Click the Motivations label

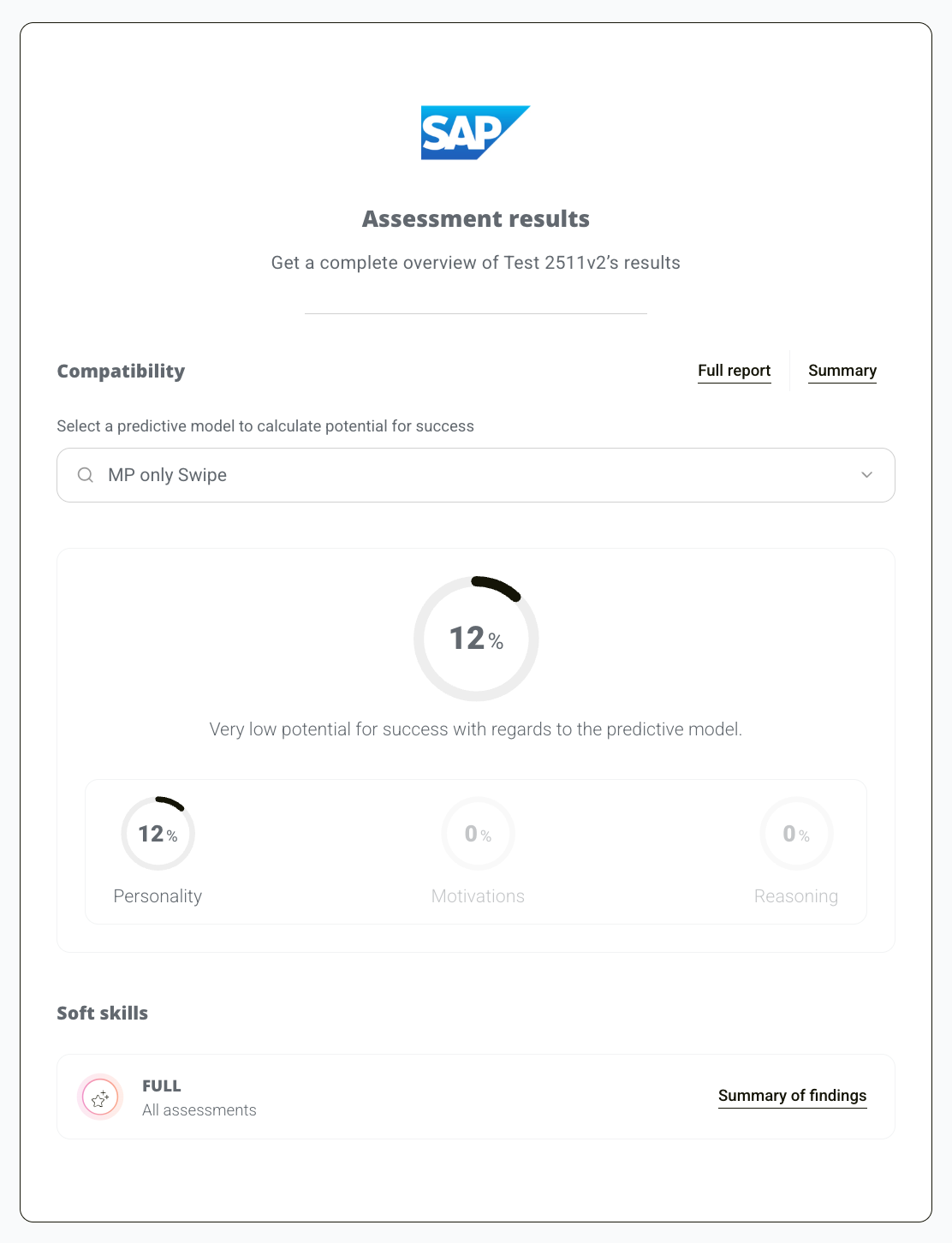pyautogui.click(x=478, y=896)
